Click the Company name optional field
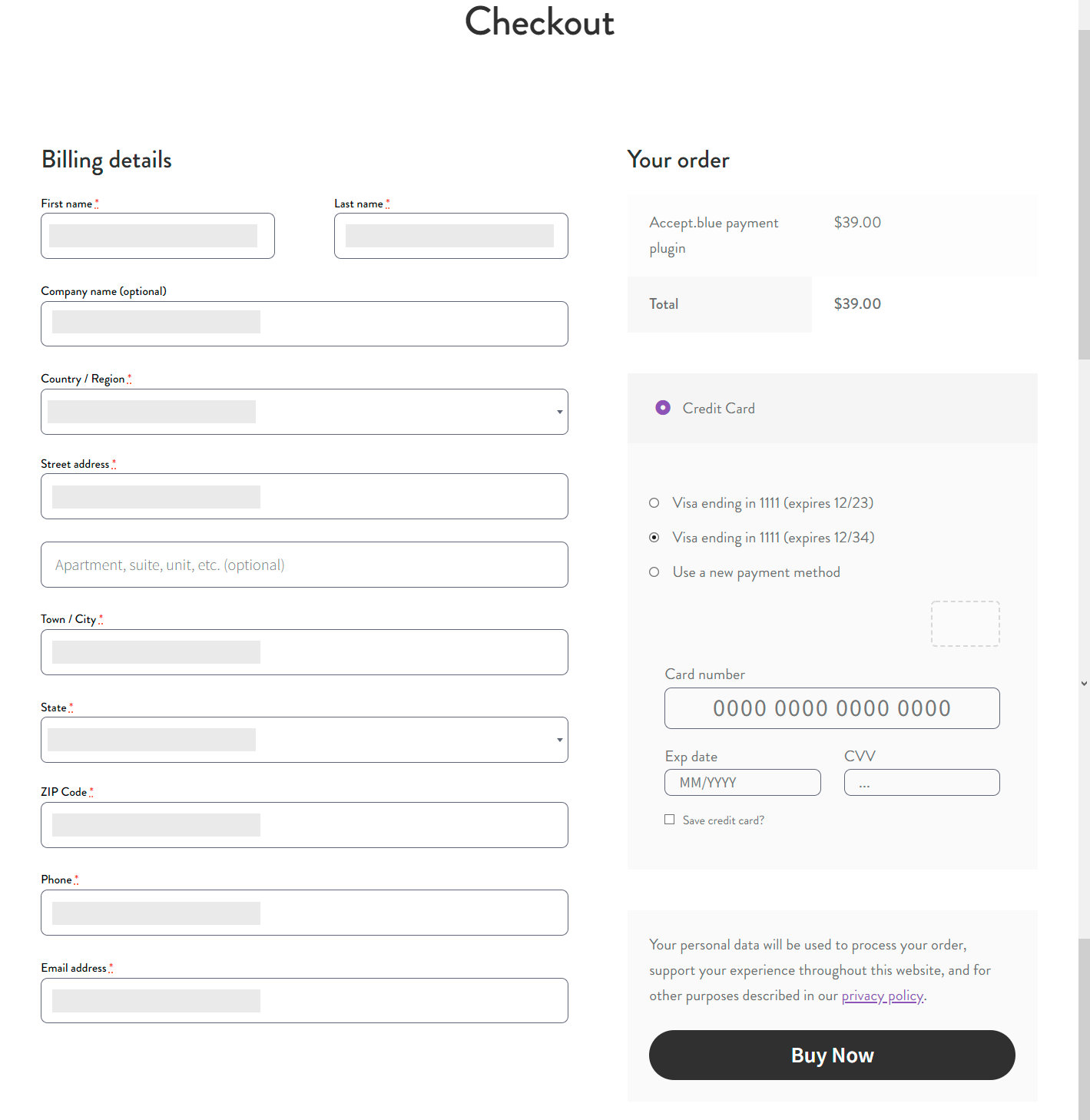Image resolution: width=1090 pixels, height=1120 pixels. coord(304,323)
